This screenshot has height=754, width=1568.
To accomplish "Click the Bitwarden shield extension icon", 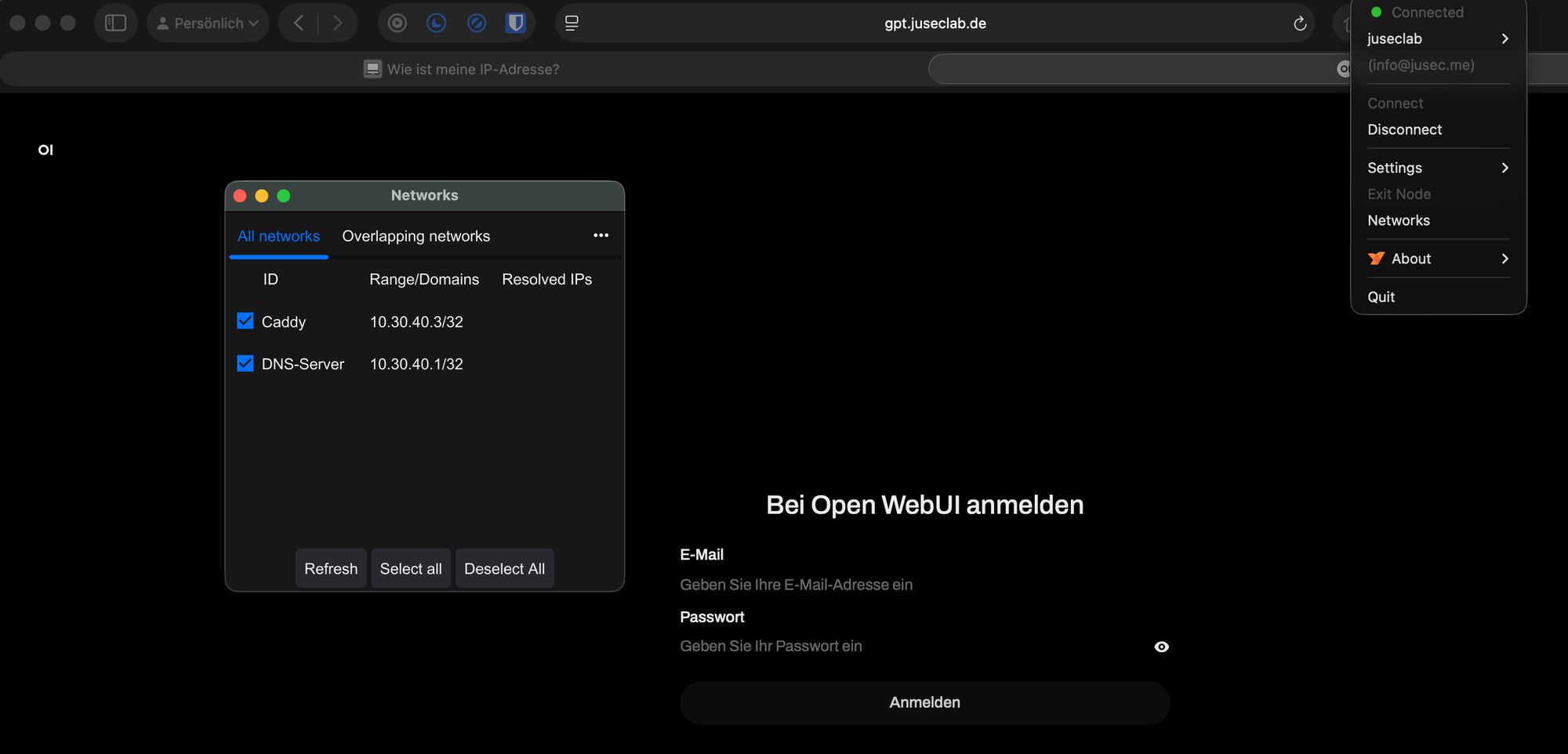I will (x=515, y=24).
